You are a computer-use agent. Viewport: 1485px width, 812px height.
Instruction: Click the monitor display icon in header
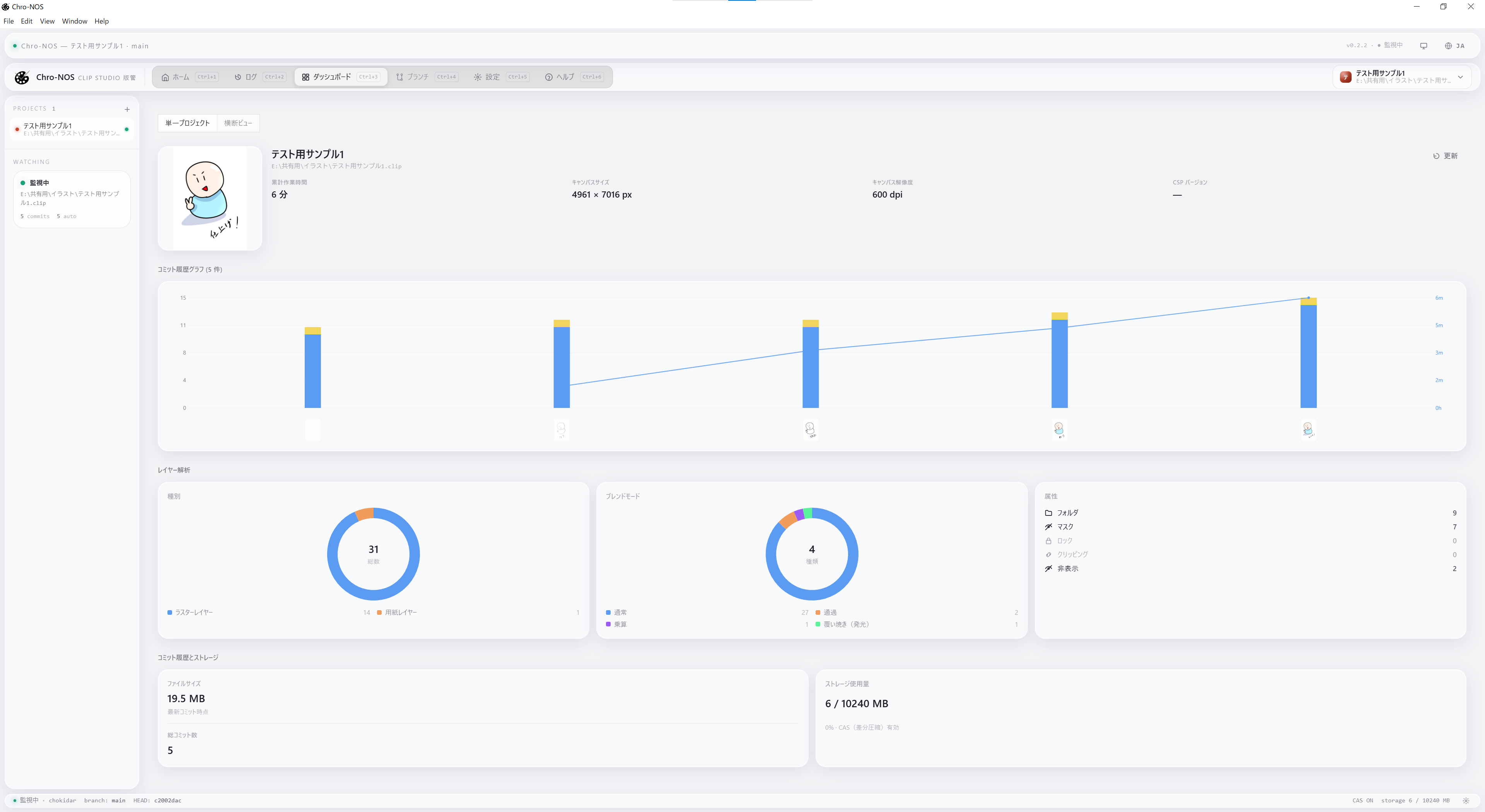point(1423,46)
